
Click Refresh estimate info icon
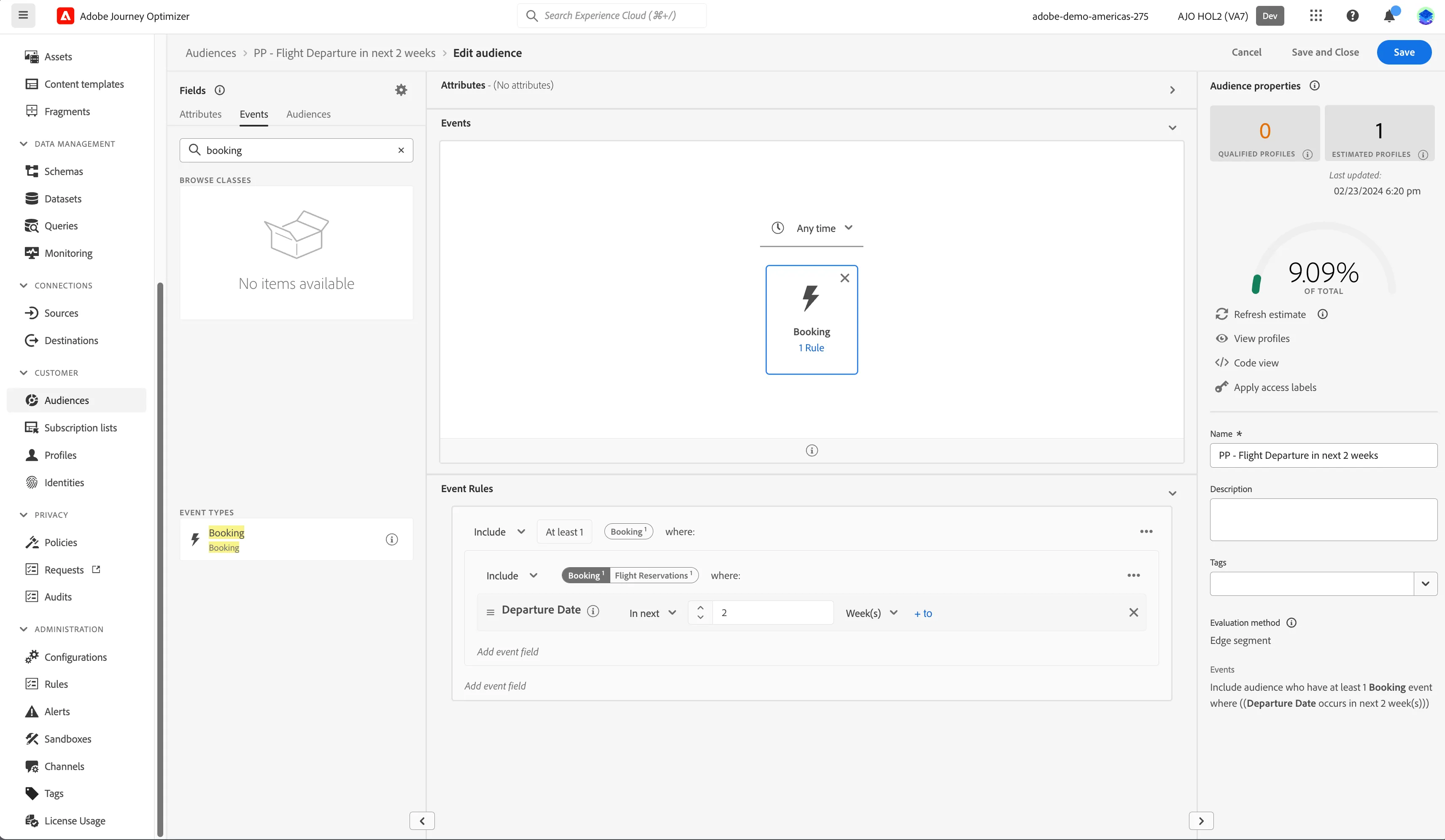1322,314
